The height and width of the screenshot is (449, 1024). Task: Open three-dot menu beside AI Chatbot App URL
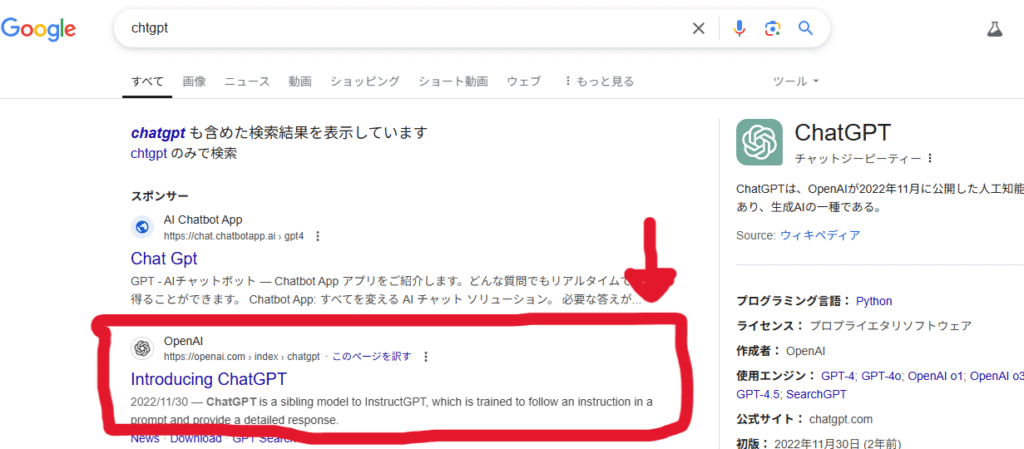click(x=317, y=236)
